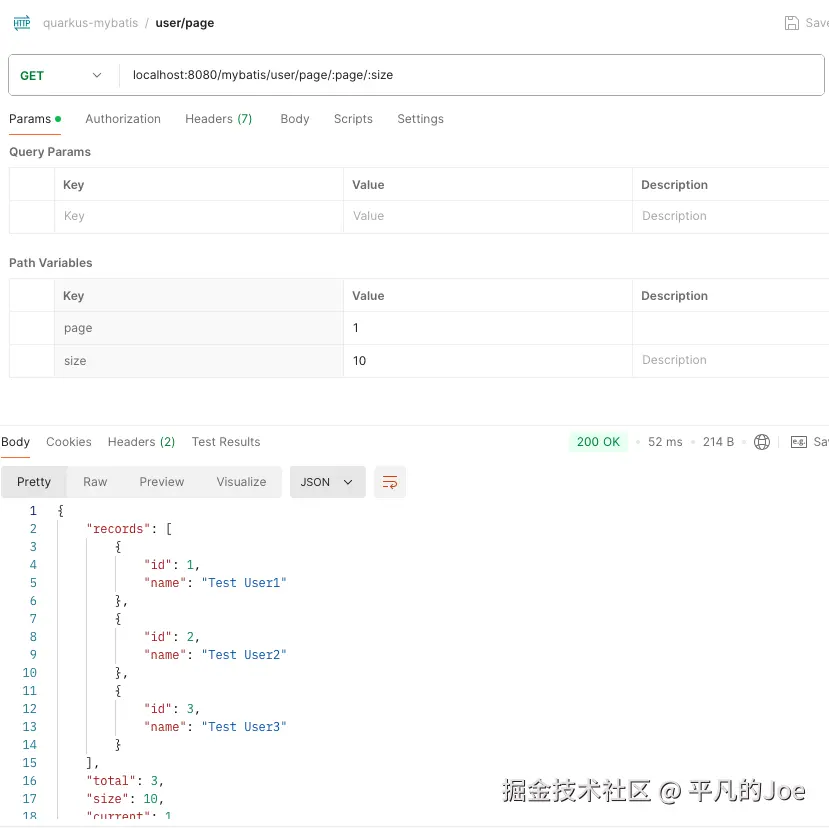Open the Test Results tab
Image resolution: width=829 pixels, height=828 pixels.
[x=226, y=441]
